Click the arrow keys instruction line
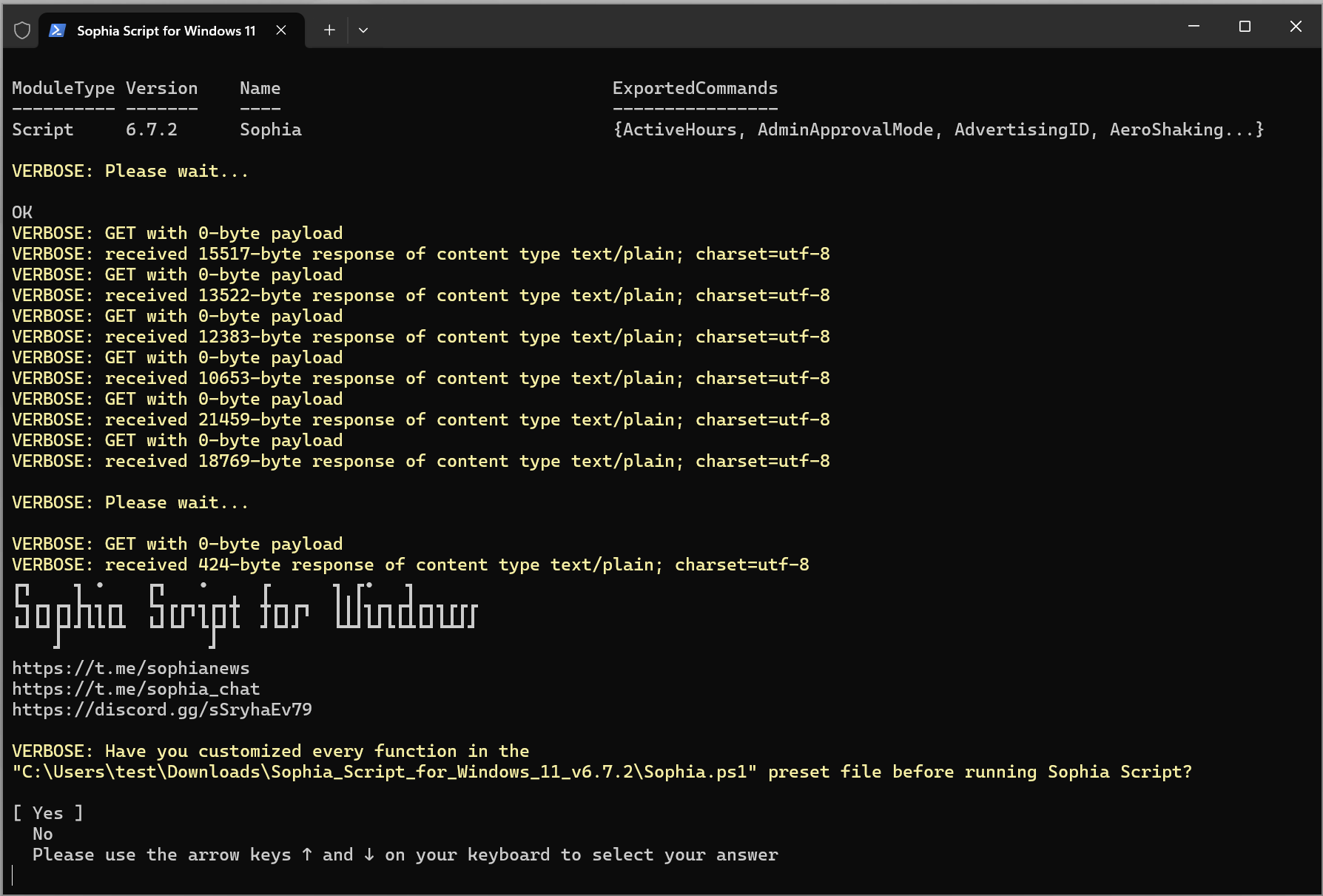 (405, 855)
